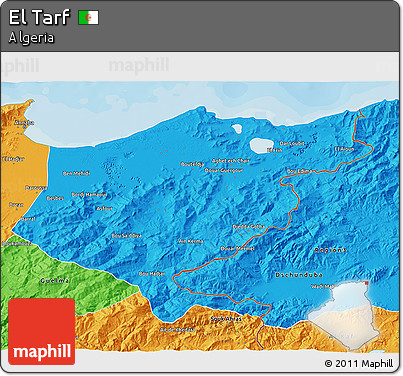Click the "Bouteldja" town label

[x=193, y=164]
